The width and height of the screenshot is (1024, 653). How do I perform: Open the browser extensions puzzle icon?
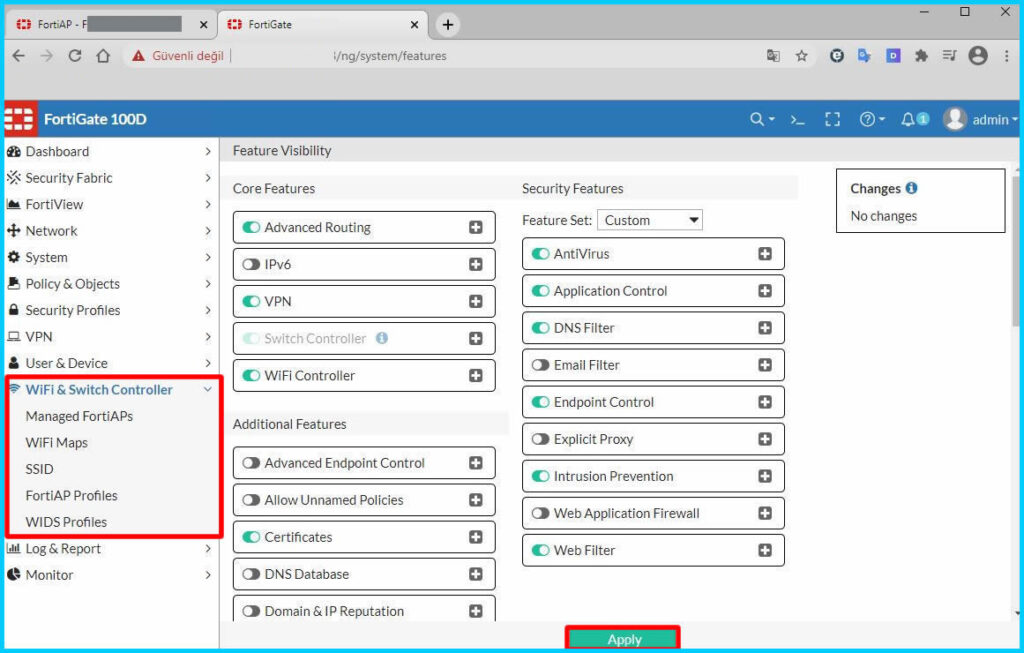coord(921,56)
